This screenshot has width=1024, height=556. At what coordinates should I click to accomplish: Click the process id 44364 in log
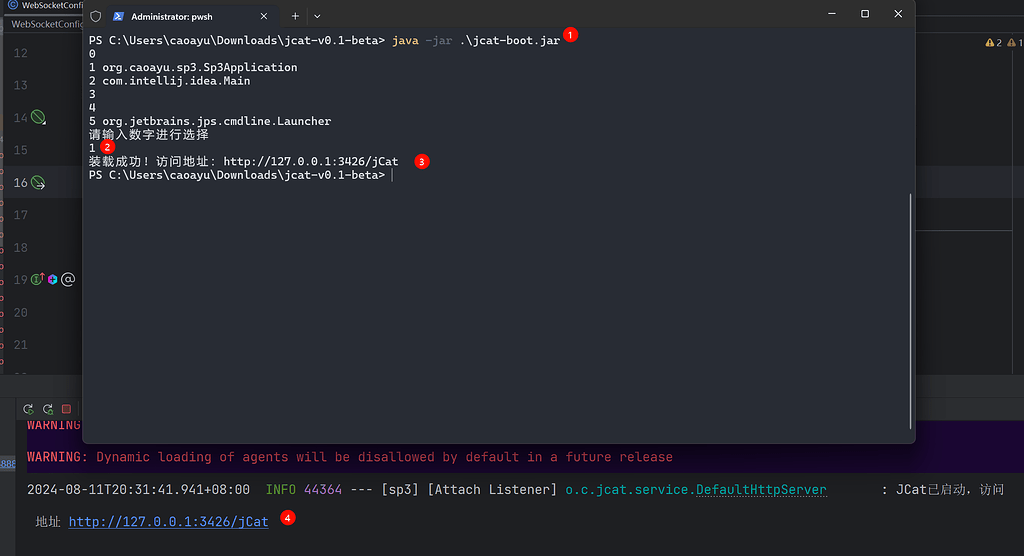323,489
